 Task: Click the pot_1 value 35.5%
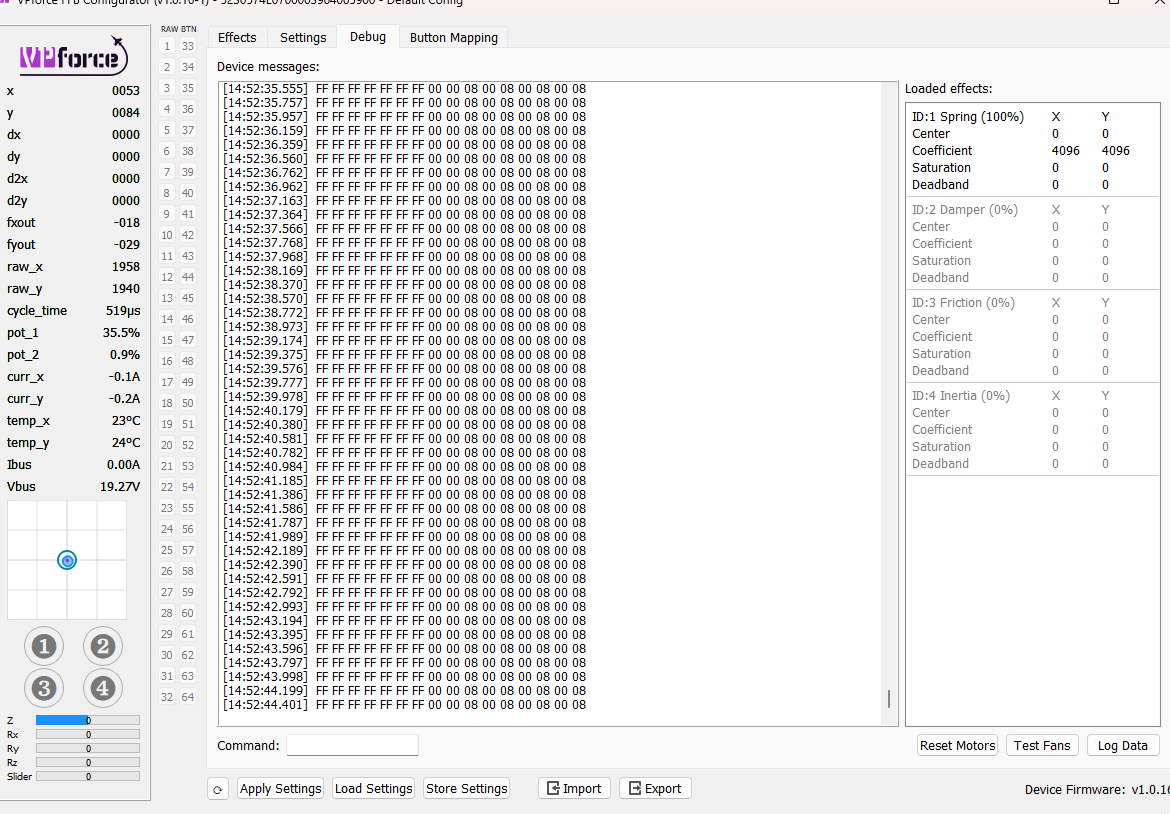[x=121, y=333]
